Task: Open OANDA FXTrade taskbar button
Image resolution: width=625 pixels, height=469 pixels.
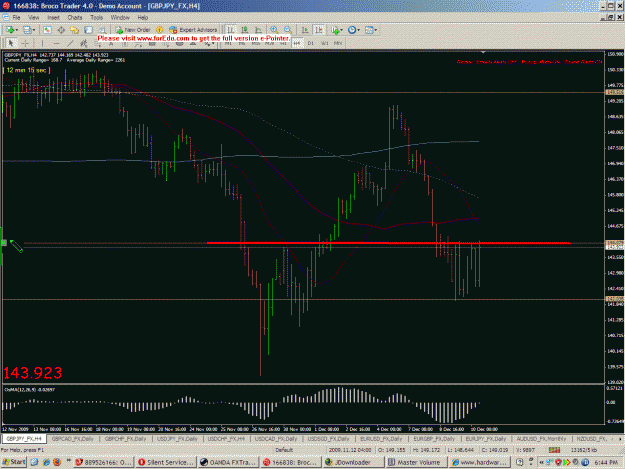Action: [228, 462]
